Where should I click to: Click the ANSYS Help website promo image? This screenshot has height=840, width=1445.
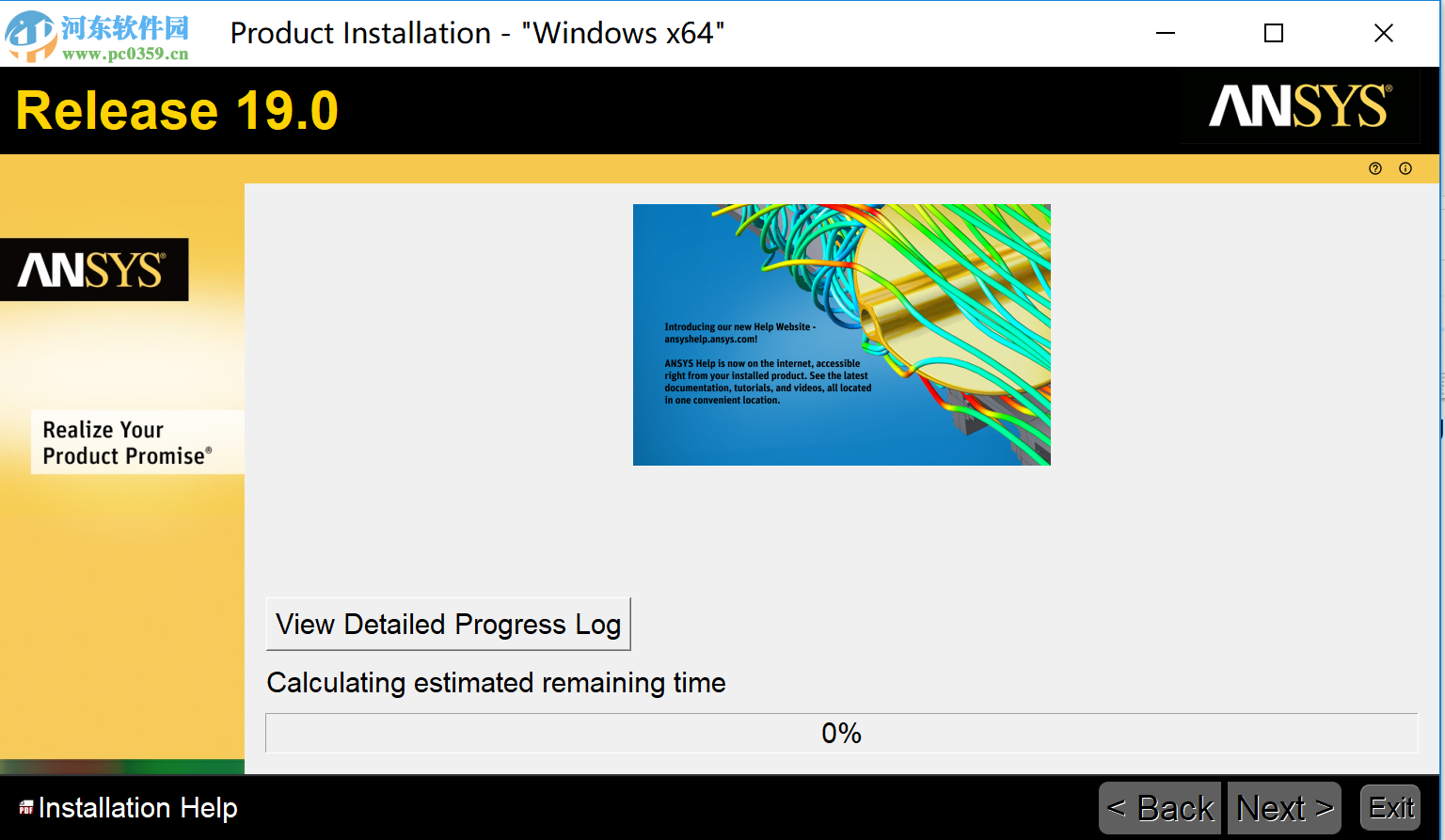[842, 335]
